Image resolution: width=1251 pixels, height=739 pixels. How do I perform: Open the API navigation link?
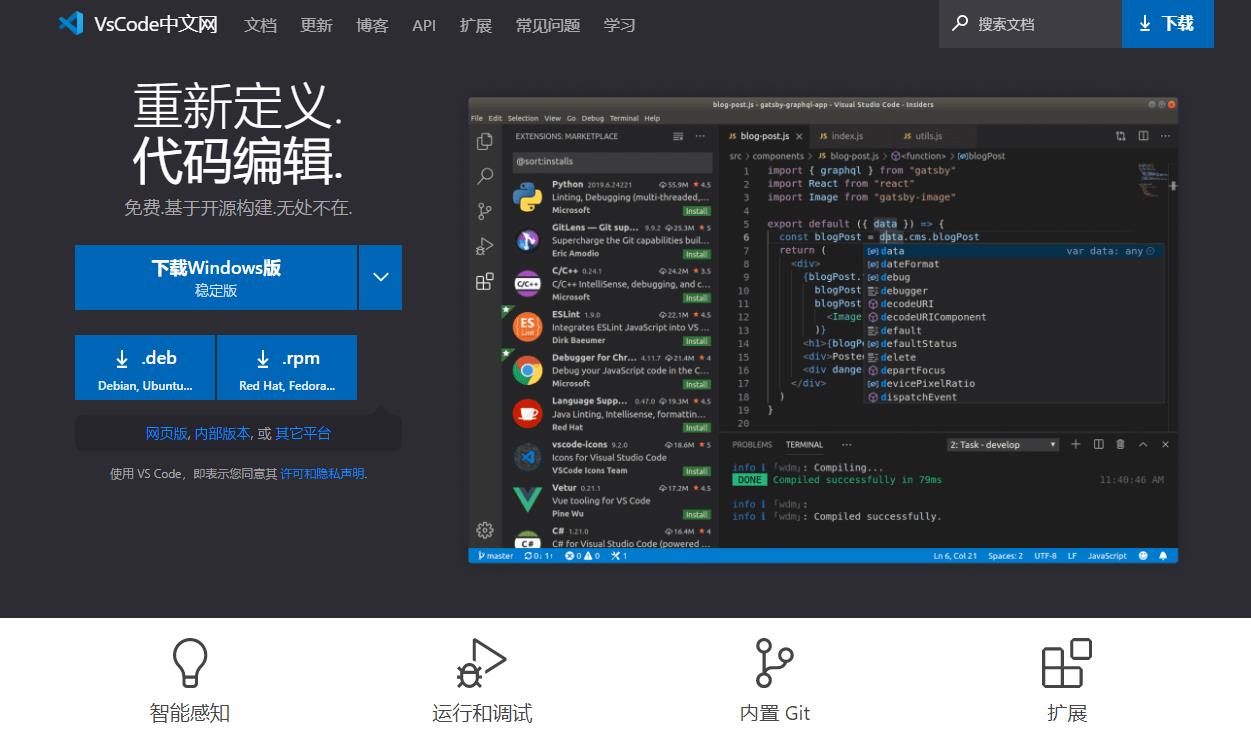pyautogui.click(x=424, y=25)
